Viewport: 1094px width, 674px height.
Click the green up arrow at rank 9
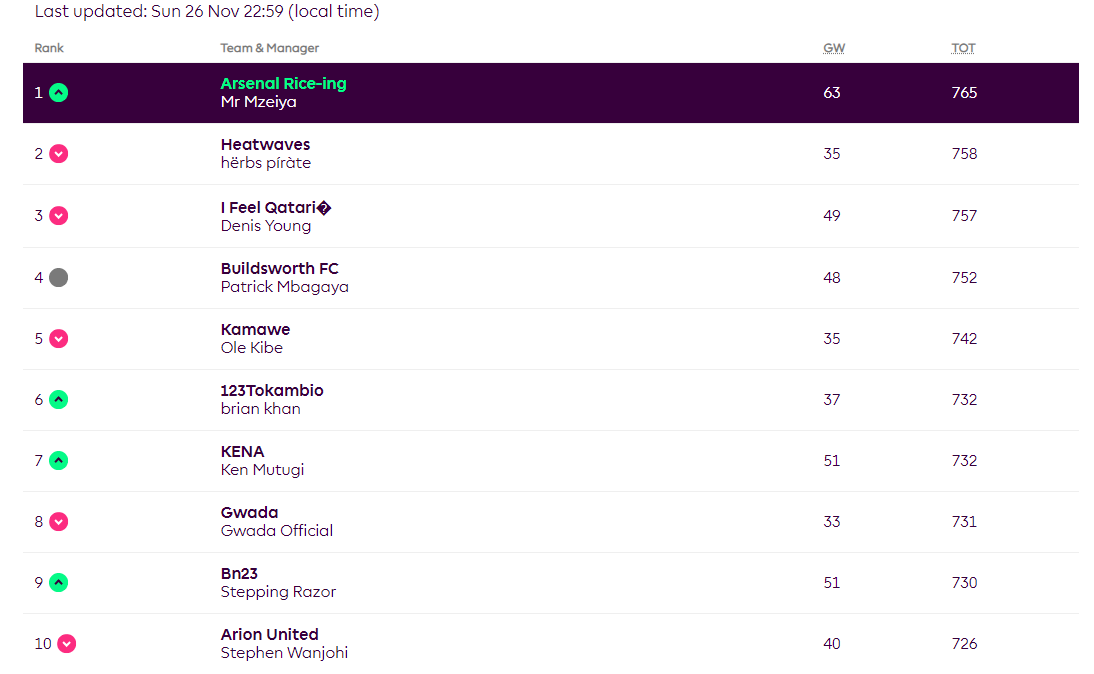[x=59, y=583]
